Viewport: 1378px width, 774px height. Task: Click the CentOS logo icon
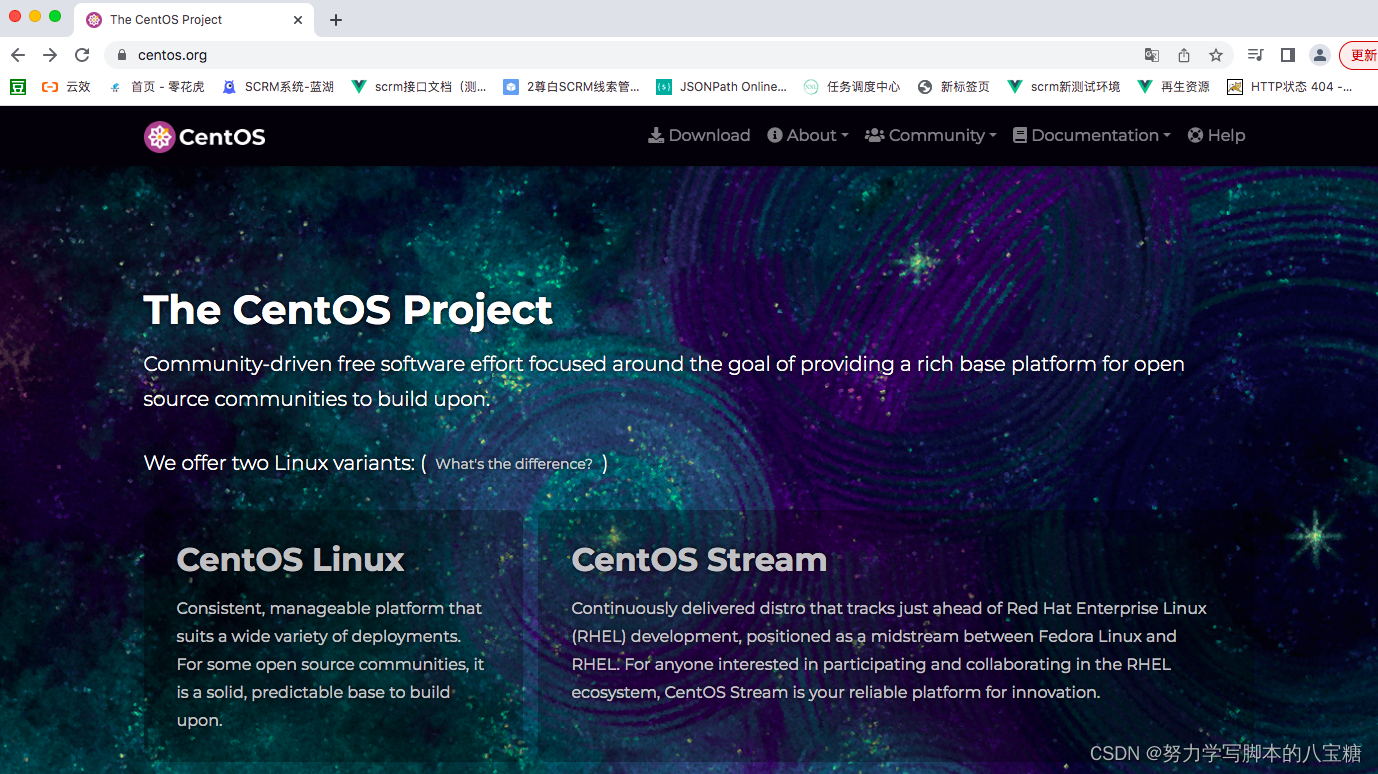(159, 136)
